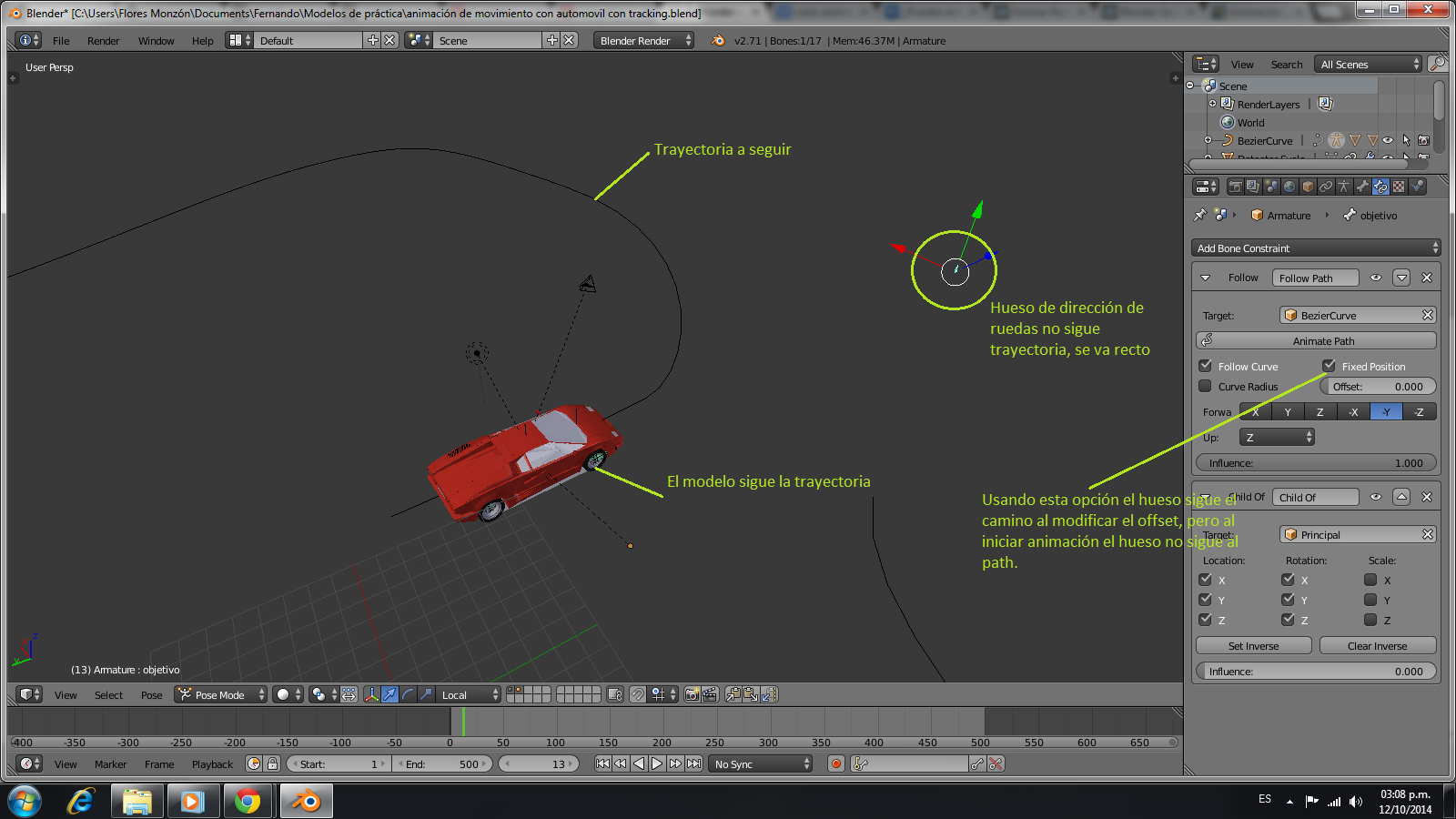Open the World properties globe tab
Viewport: 1456px width, 819px height.
(x=1289, y=187)
